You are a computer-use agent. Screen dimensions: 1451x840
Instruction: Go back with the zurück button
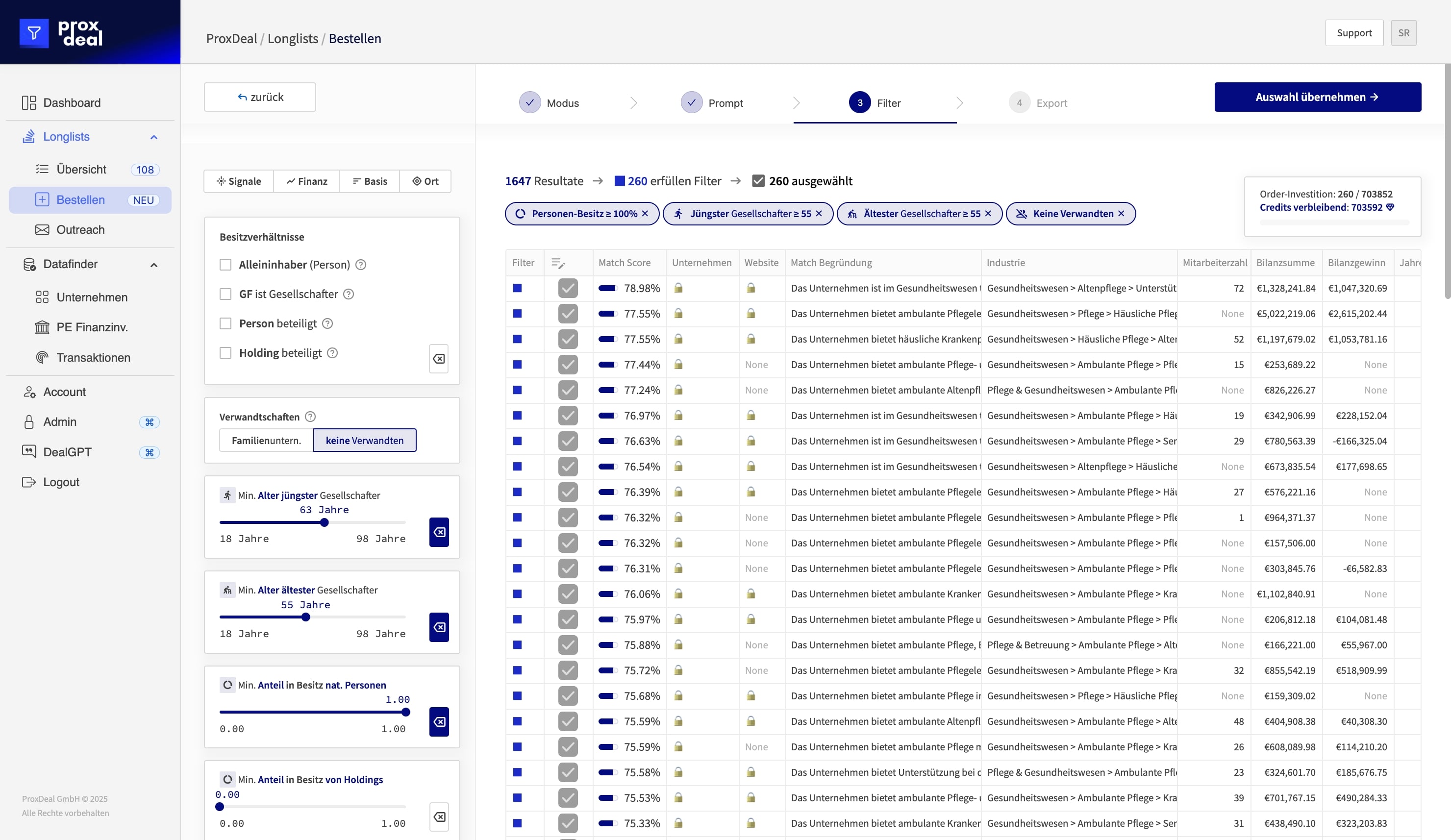(260, 97)
